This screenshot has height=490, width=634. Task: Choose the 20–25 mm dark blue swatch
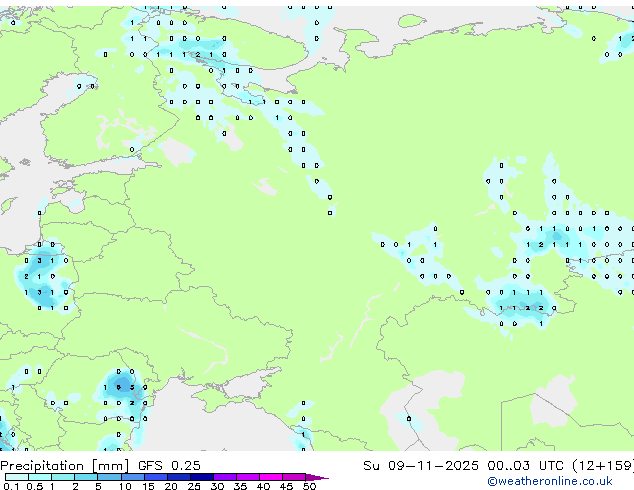point(179,477)
